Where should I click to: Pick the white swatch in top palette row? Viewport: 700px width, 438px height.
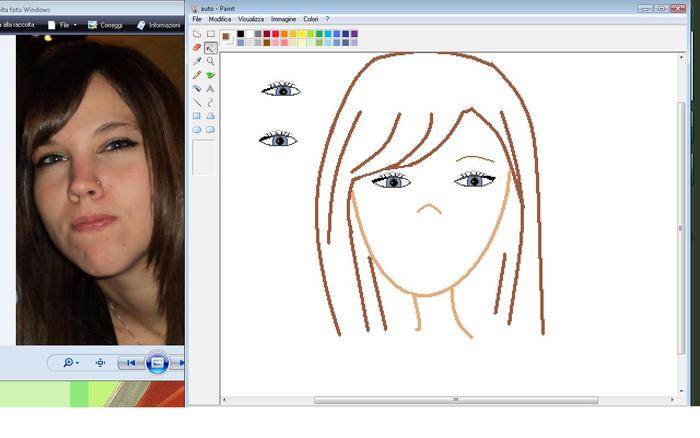(x=250, y=34)
